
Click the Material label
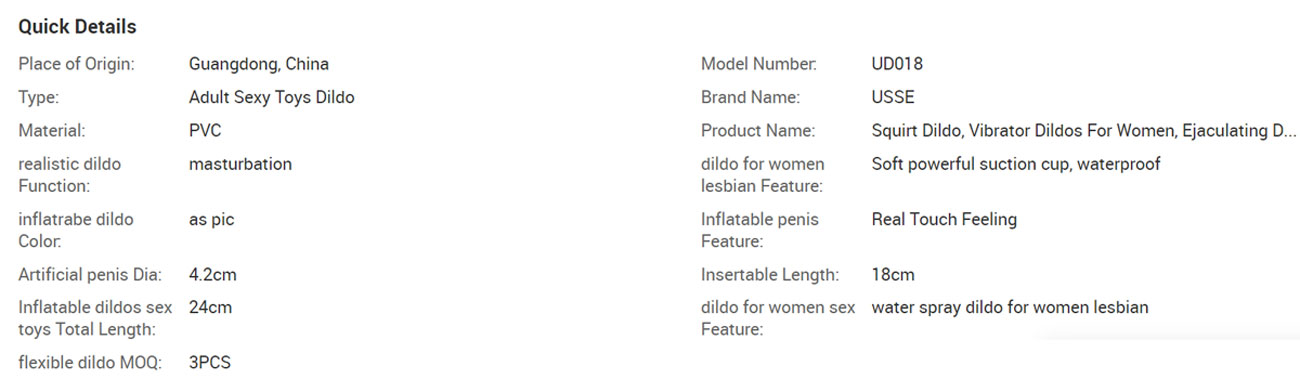pyautogui.click(x=52, y=130)
